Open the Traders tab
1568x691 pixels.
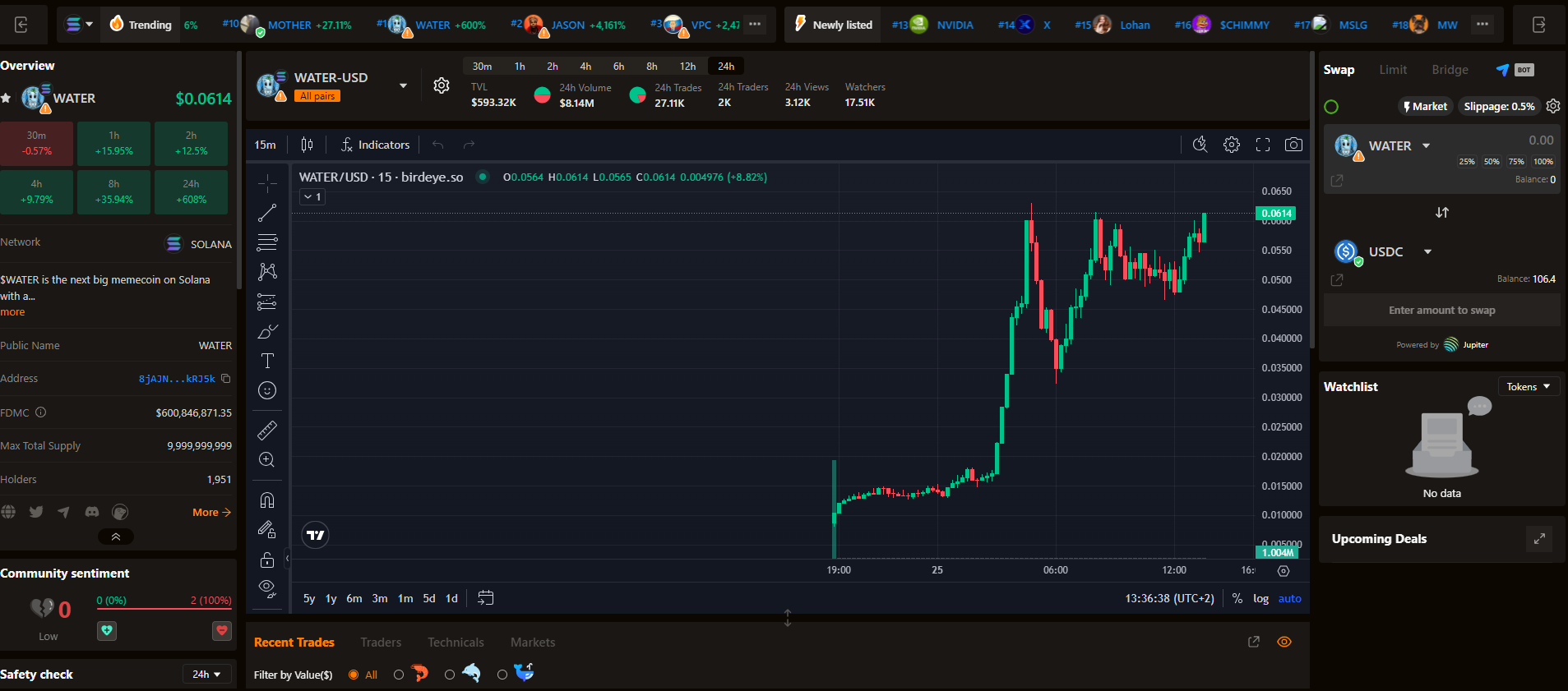(381, 643)
